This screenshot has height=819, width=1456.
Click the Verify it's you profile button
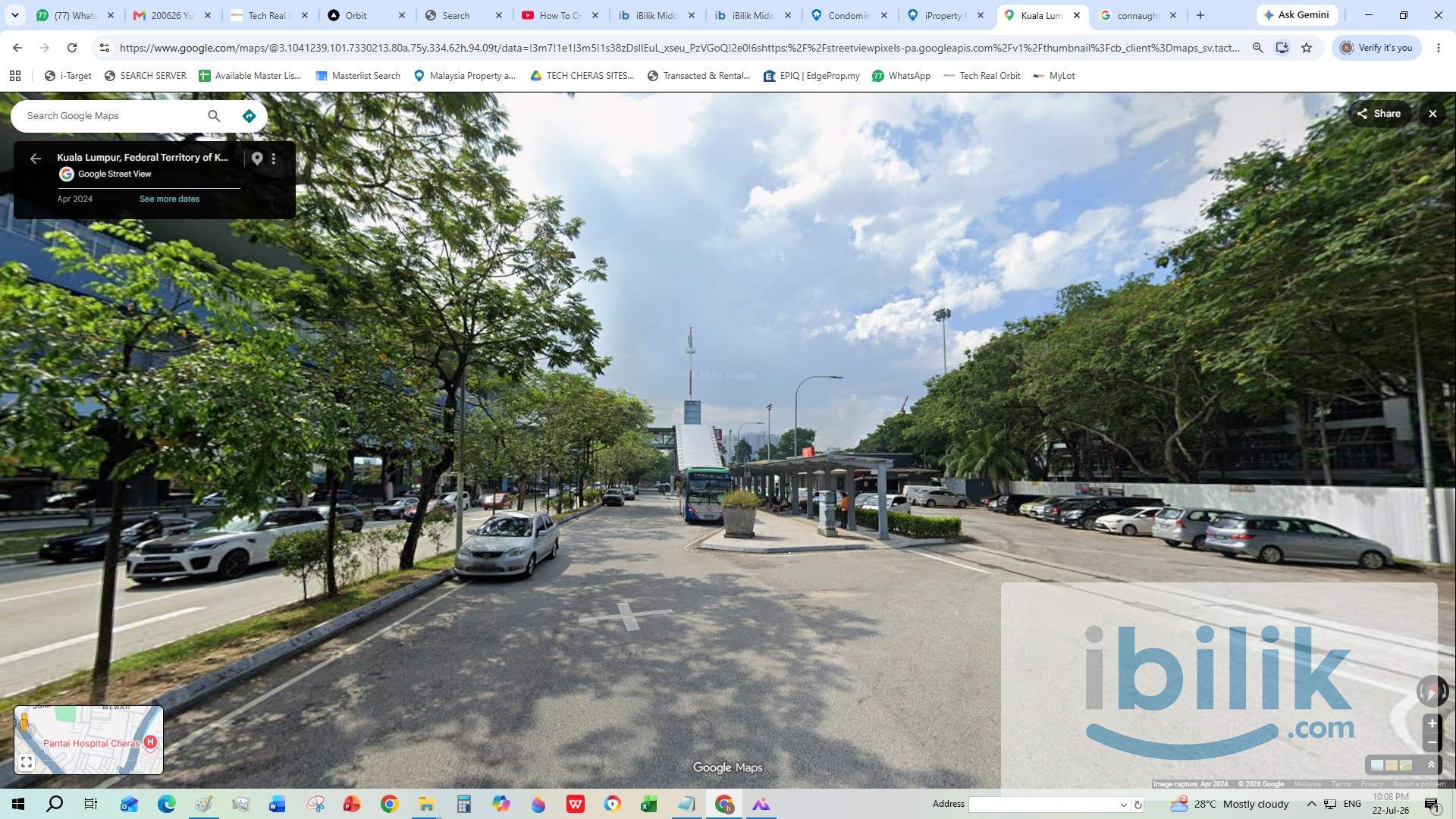[x=1376, y=48]
